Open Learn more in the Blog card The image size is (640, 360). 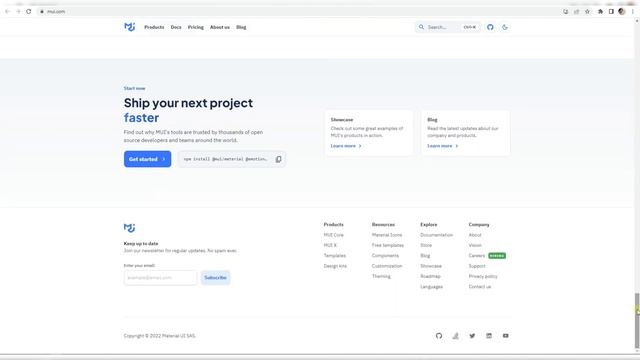click(x=442, y=146)
